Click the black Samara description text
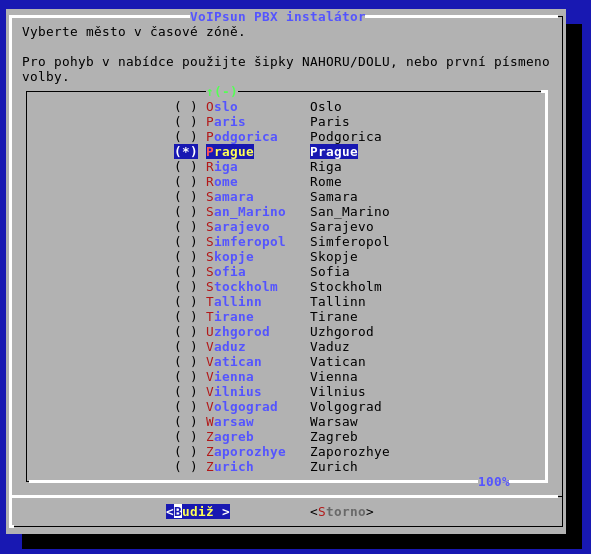Viewport: 591px width, 554px height. coord(334,197)
